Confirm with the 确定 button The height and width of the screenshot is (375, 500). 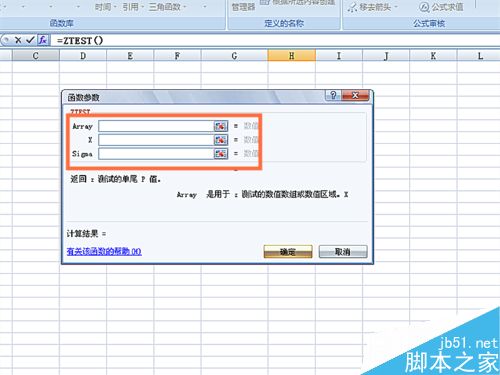pos(288,252)
